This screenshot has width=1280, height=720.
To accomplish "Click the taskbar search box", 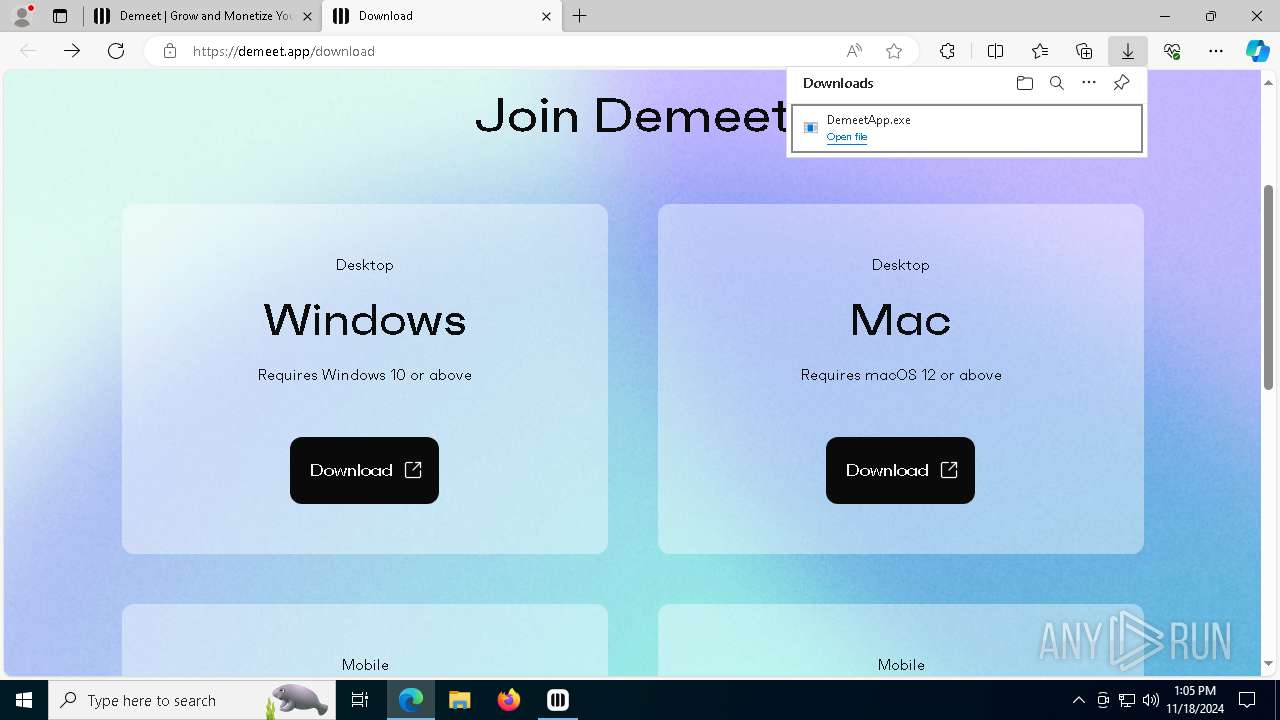I will (x=192, y=700).
